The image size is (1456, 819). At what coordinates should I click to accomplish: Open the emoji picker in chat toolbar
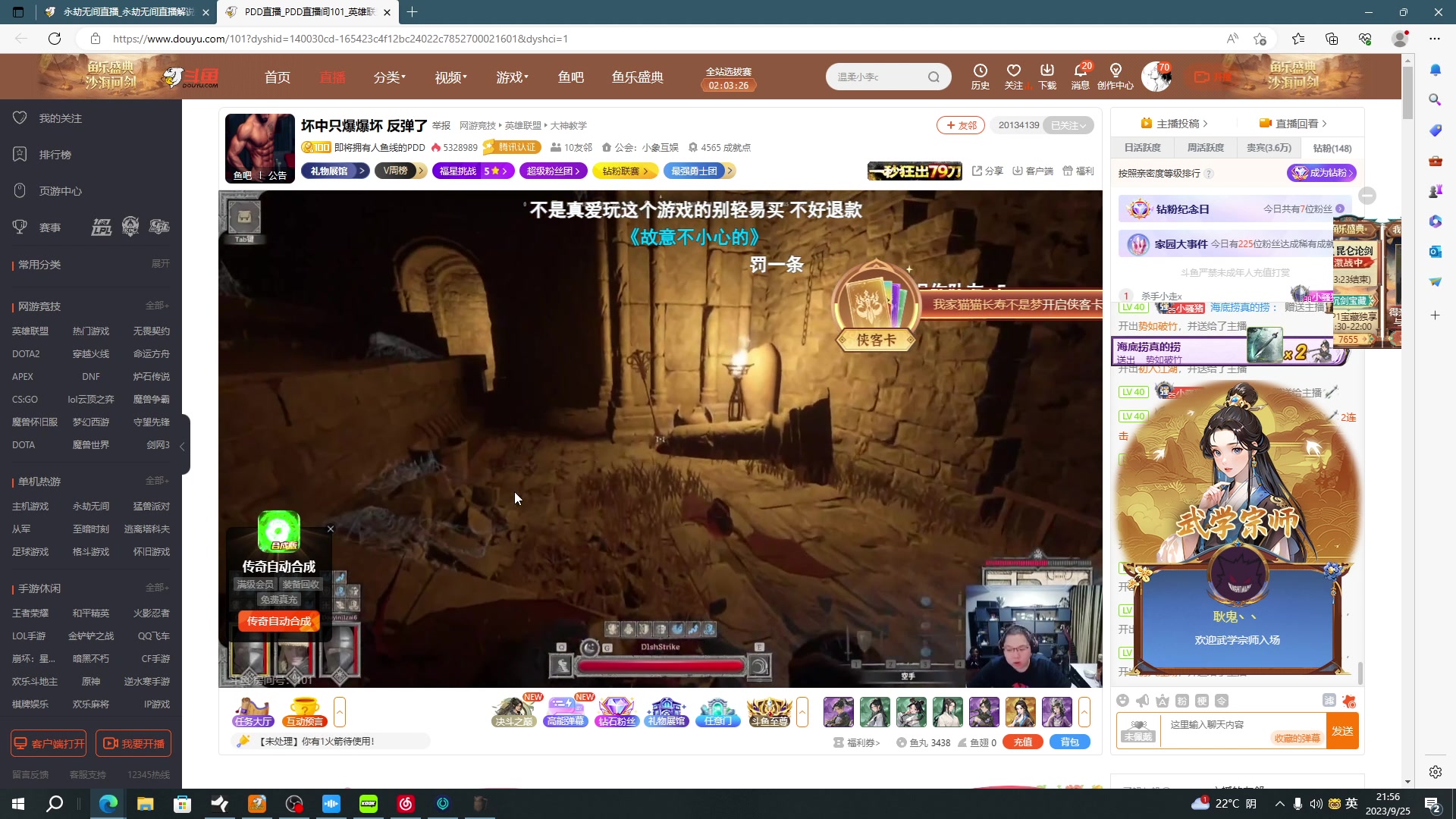coord(1123,701)
